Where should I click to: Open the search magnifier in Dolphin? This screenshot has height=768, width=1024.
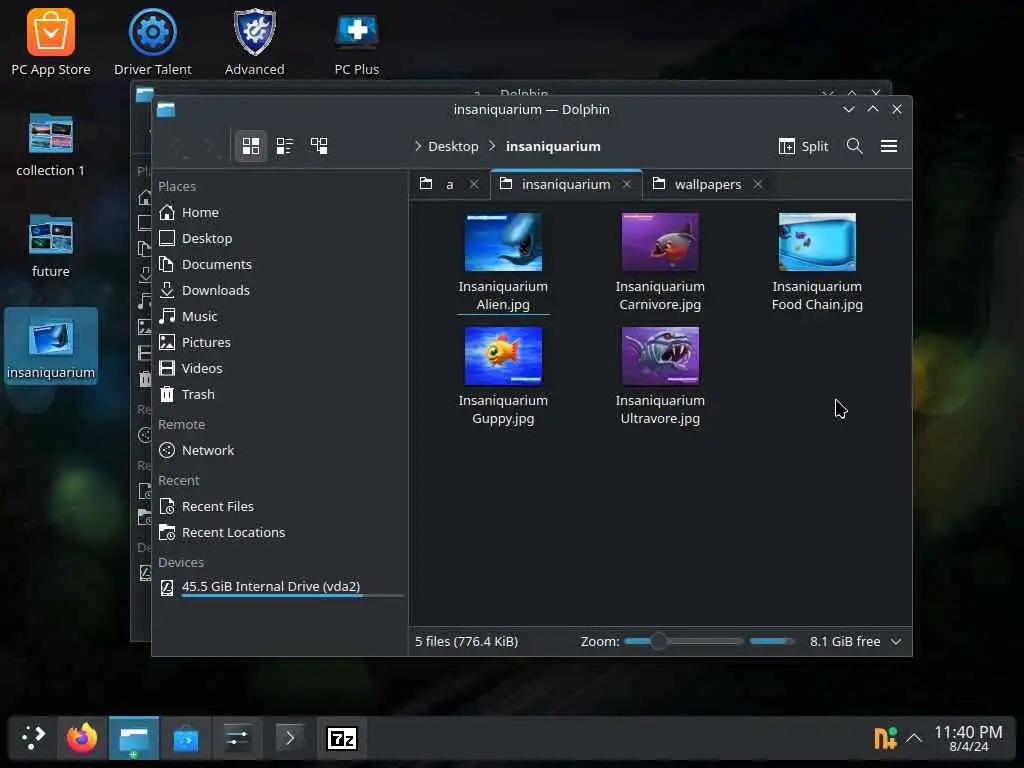click(x=854, y=146)
